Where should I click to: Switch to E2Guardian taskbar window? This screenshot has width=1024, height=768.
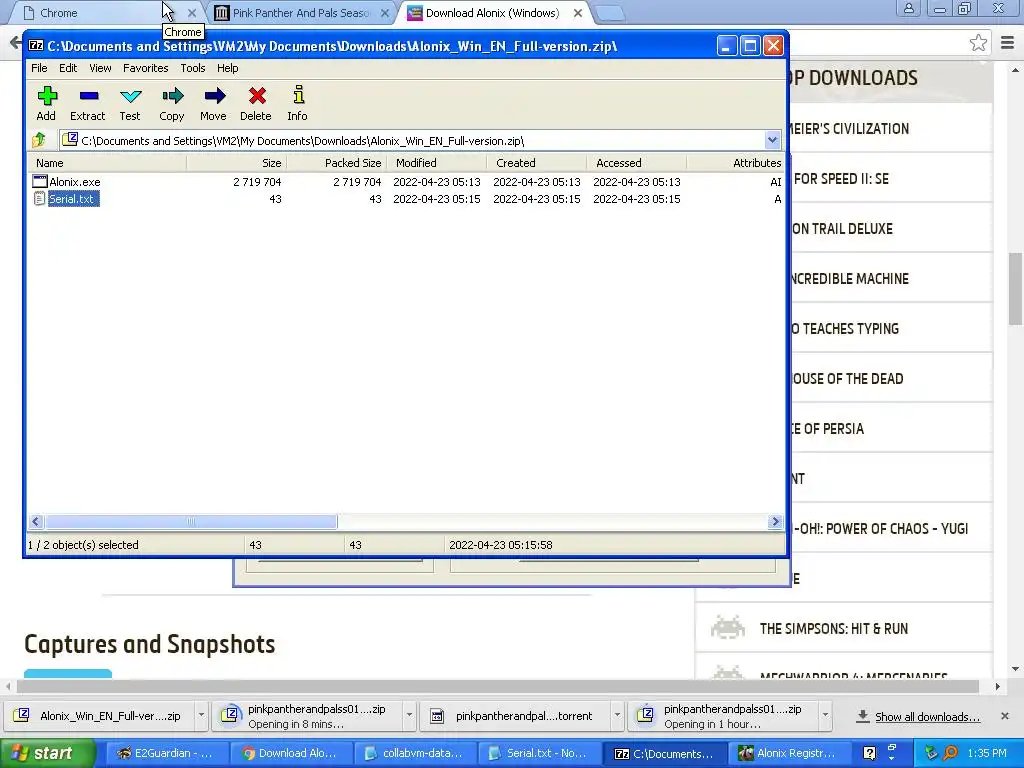[167, 753]
